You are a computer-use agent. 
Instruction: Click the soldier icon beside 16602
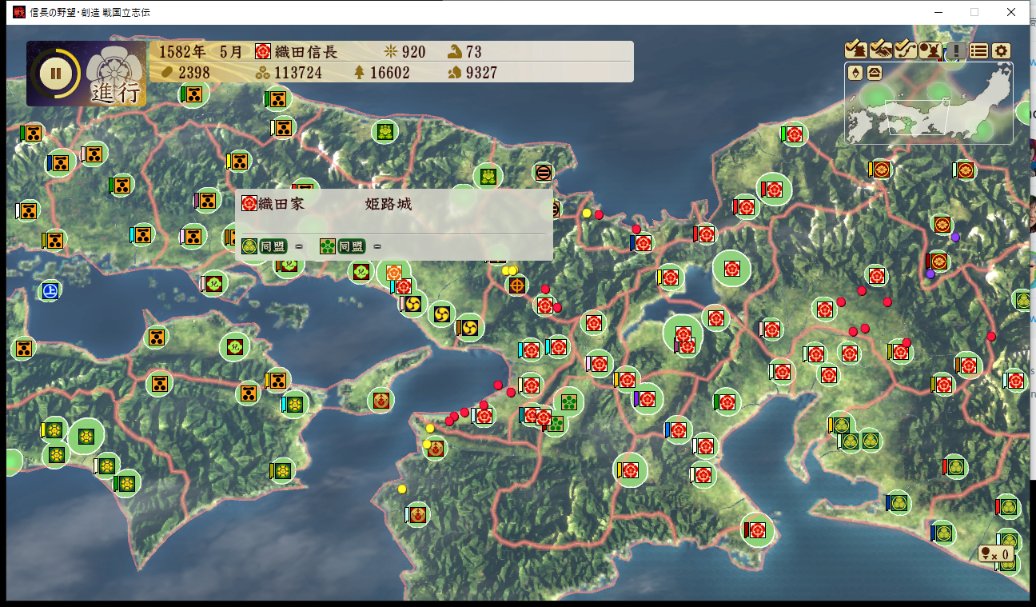(359, 72)
